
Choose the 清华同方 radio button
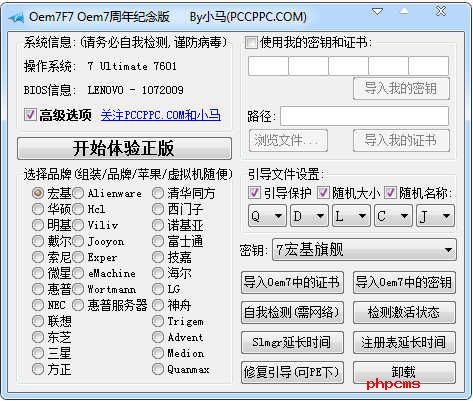[x=158, y=193]
